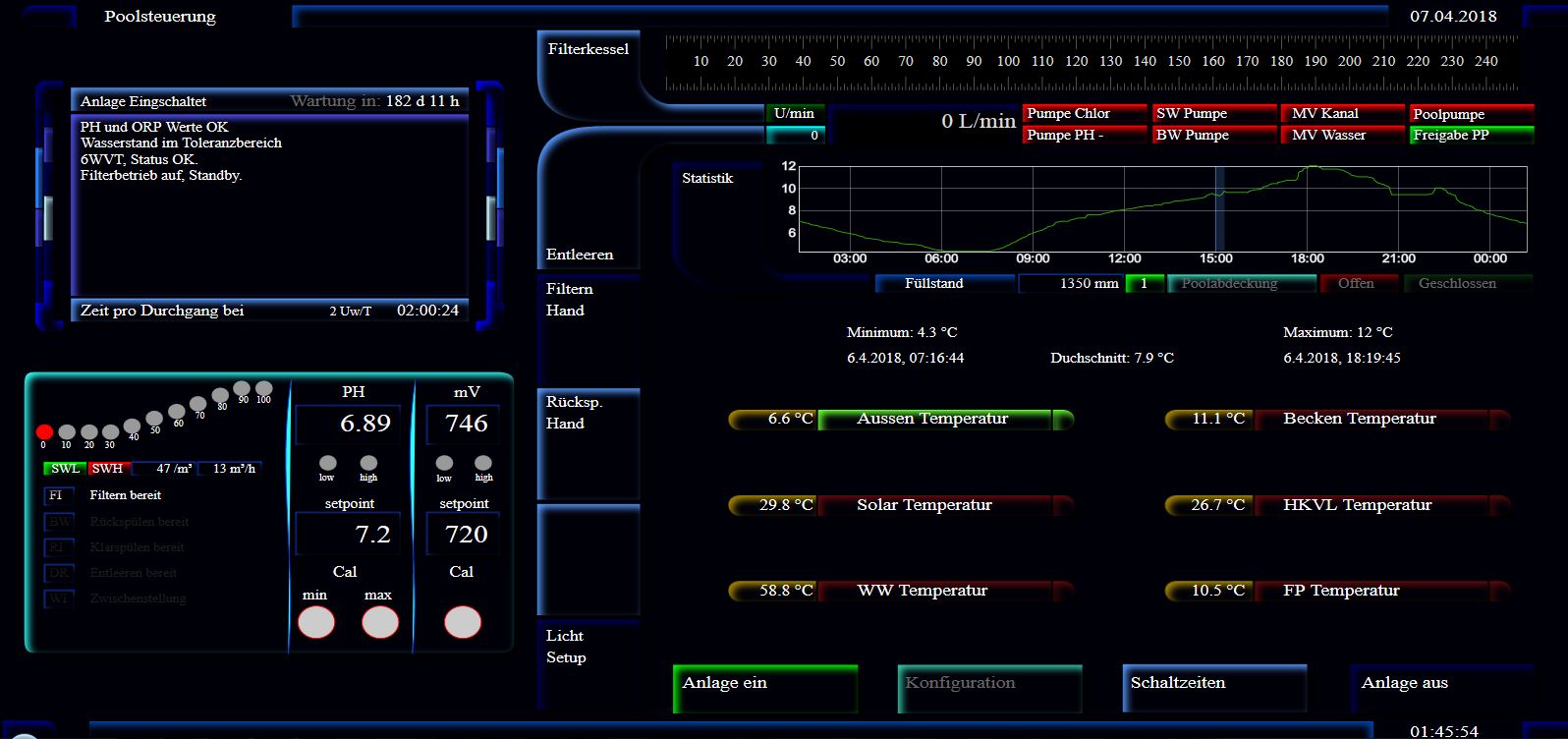Toggle the MV Wasser indicator
Viewport: 1568px width, 739px height.
pyautogui.click(x=1343, y=135)
